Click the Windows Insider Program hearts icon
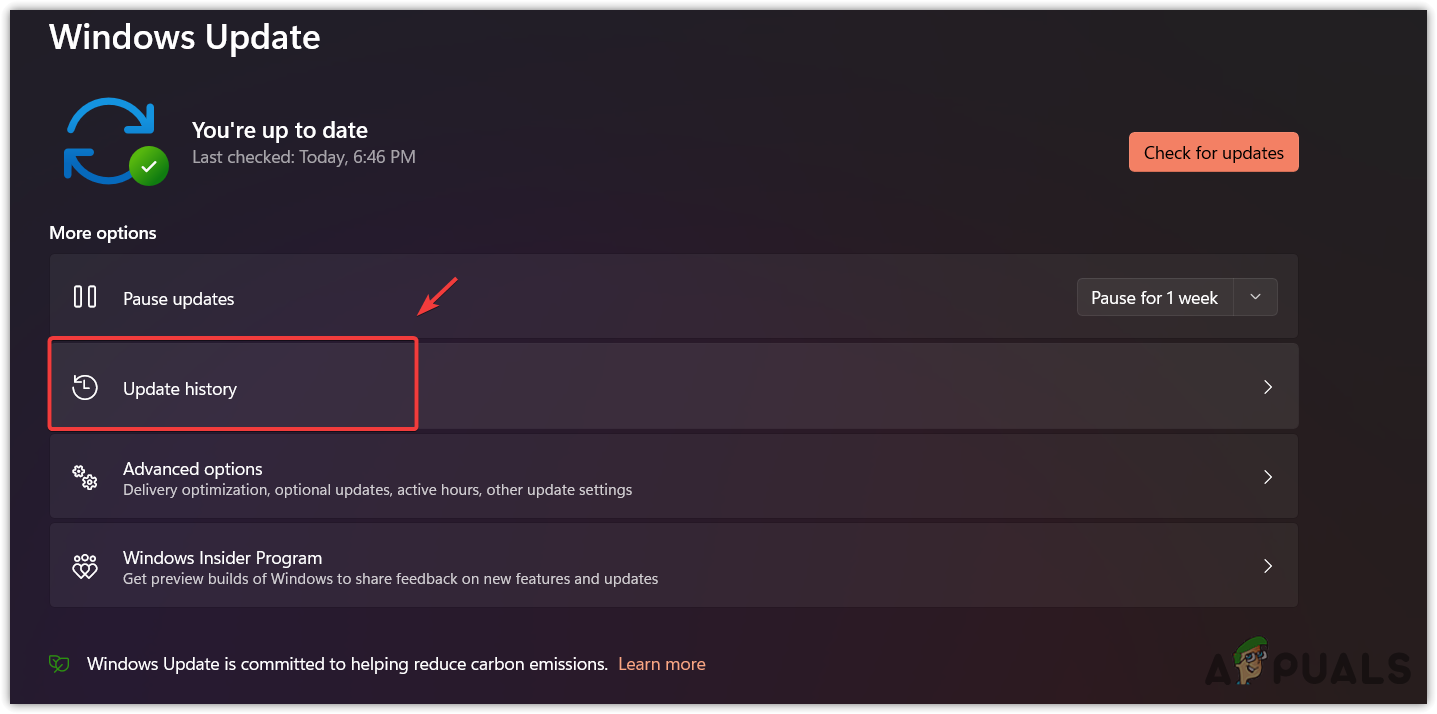 [85, 567]
